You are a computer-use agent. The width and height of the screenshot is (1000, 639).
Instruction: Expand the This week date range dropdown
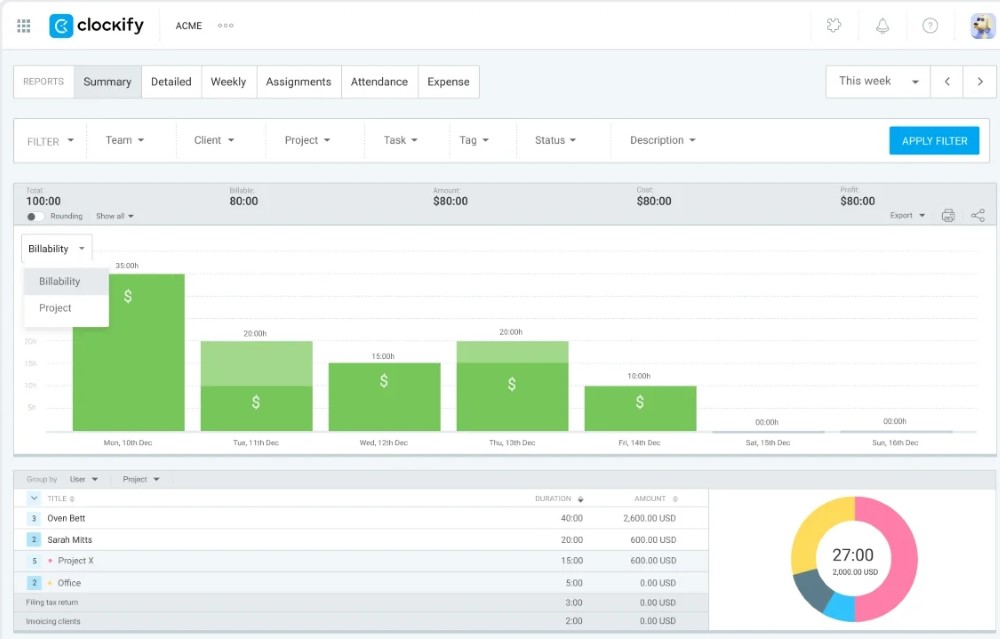(x=878, y=82)
